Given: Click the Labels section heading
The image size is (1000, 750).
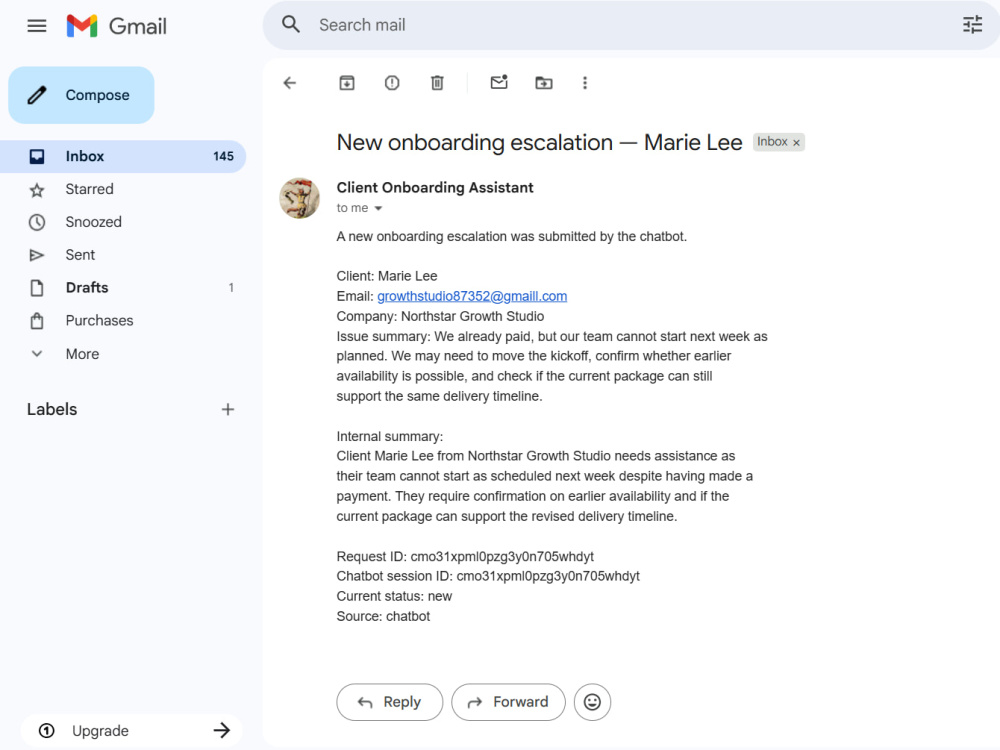Looking at the screenshot, I should click(52, 409).
